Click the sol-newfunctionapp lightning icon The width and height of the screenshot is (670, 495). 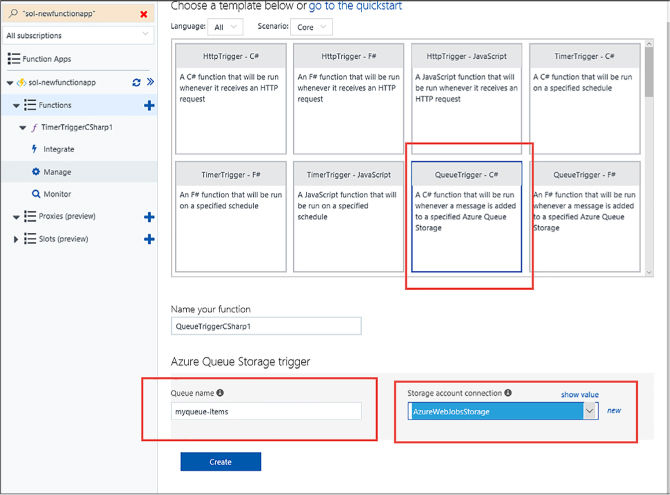pyautogui.click(x=21, y=82)
